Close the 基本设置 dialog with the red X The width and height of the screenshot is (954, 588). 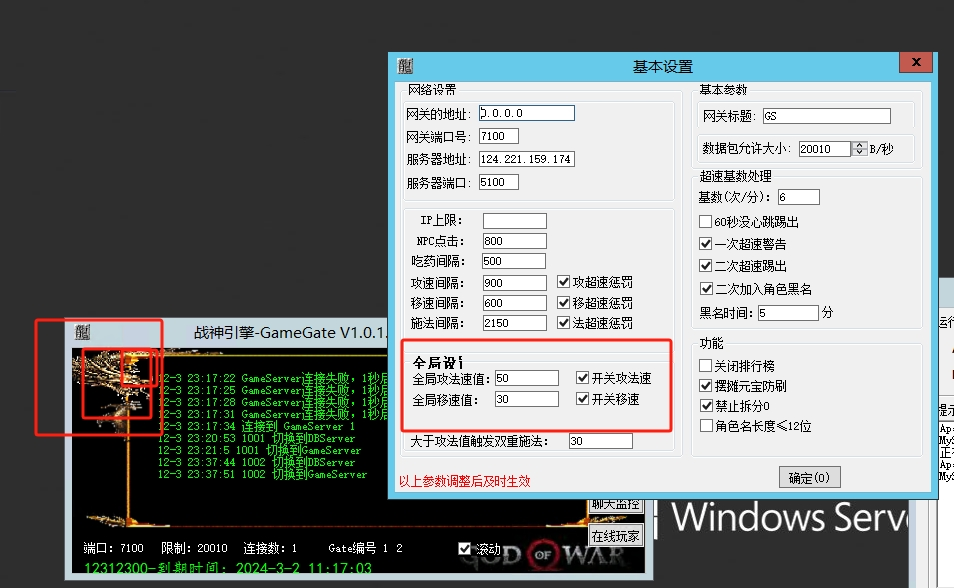915,64
